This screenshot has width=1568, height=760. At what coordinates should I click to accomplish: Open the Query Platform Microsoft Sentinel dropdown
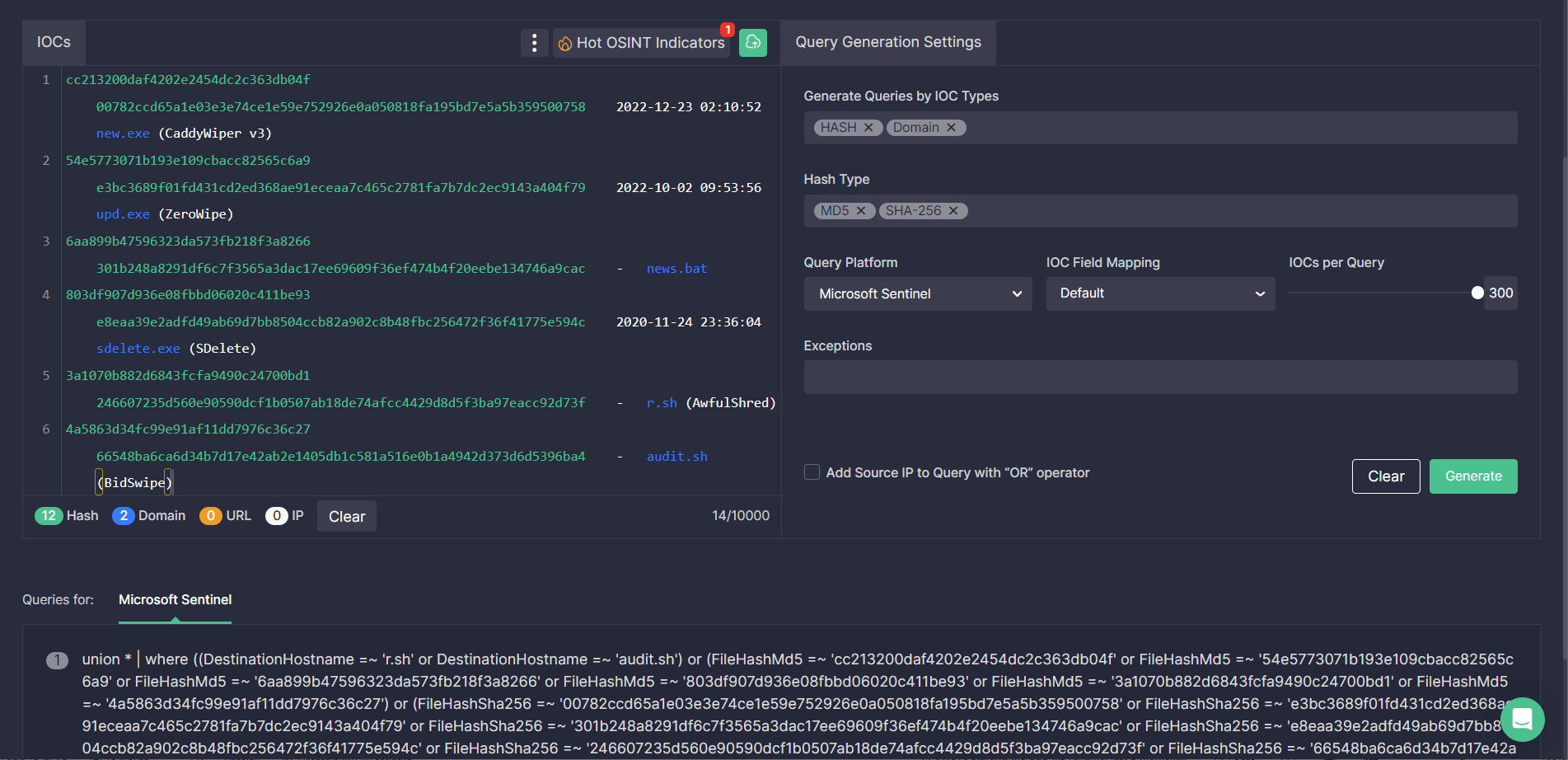click(x=918, y=293)
